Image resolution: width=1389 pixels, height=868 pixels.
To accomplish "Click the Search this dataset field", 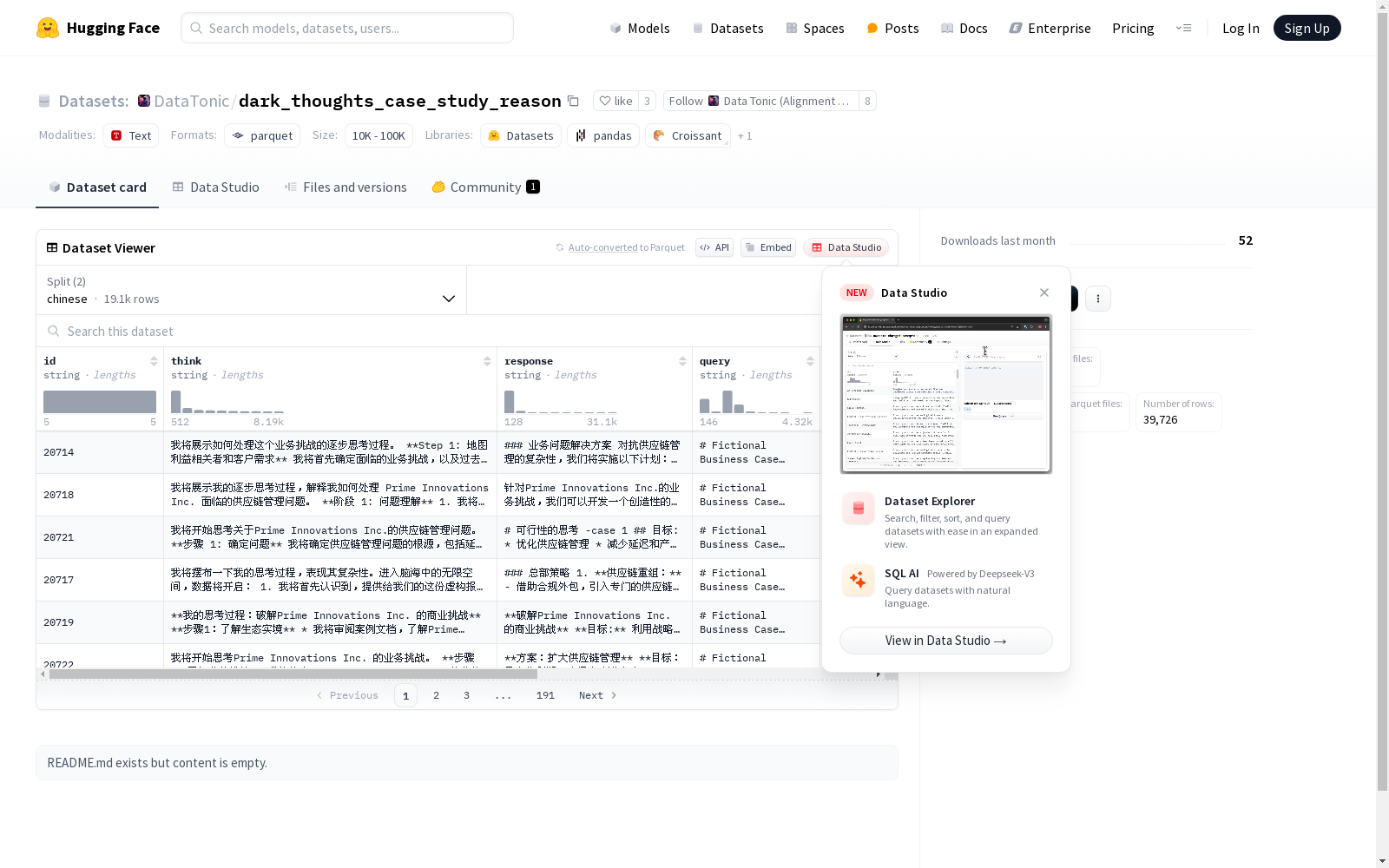I will click(430, 331).
